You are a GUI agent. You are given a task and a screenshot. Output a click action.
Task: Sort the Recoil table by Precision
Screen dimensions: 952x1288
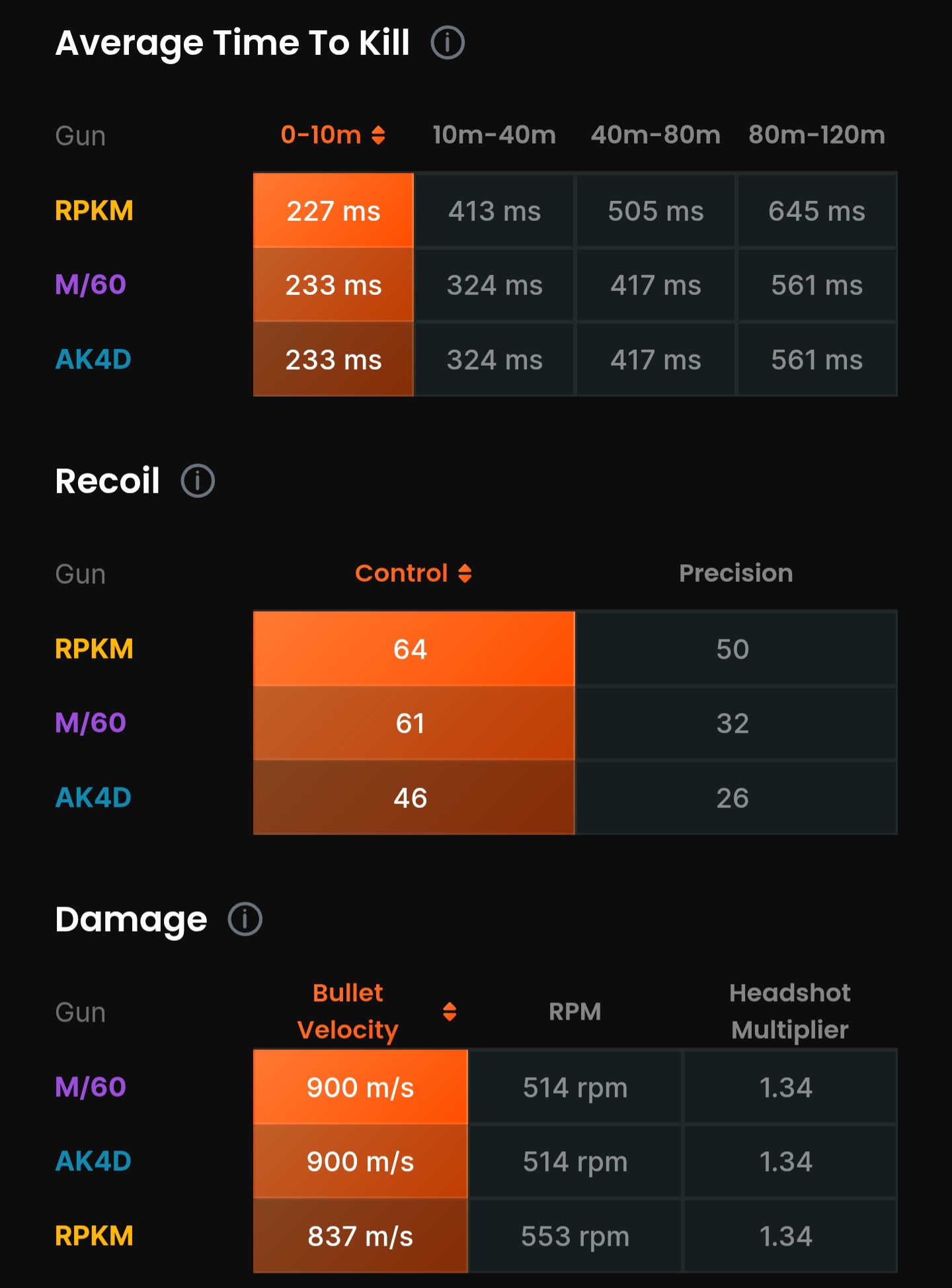736,573
